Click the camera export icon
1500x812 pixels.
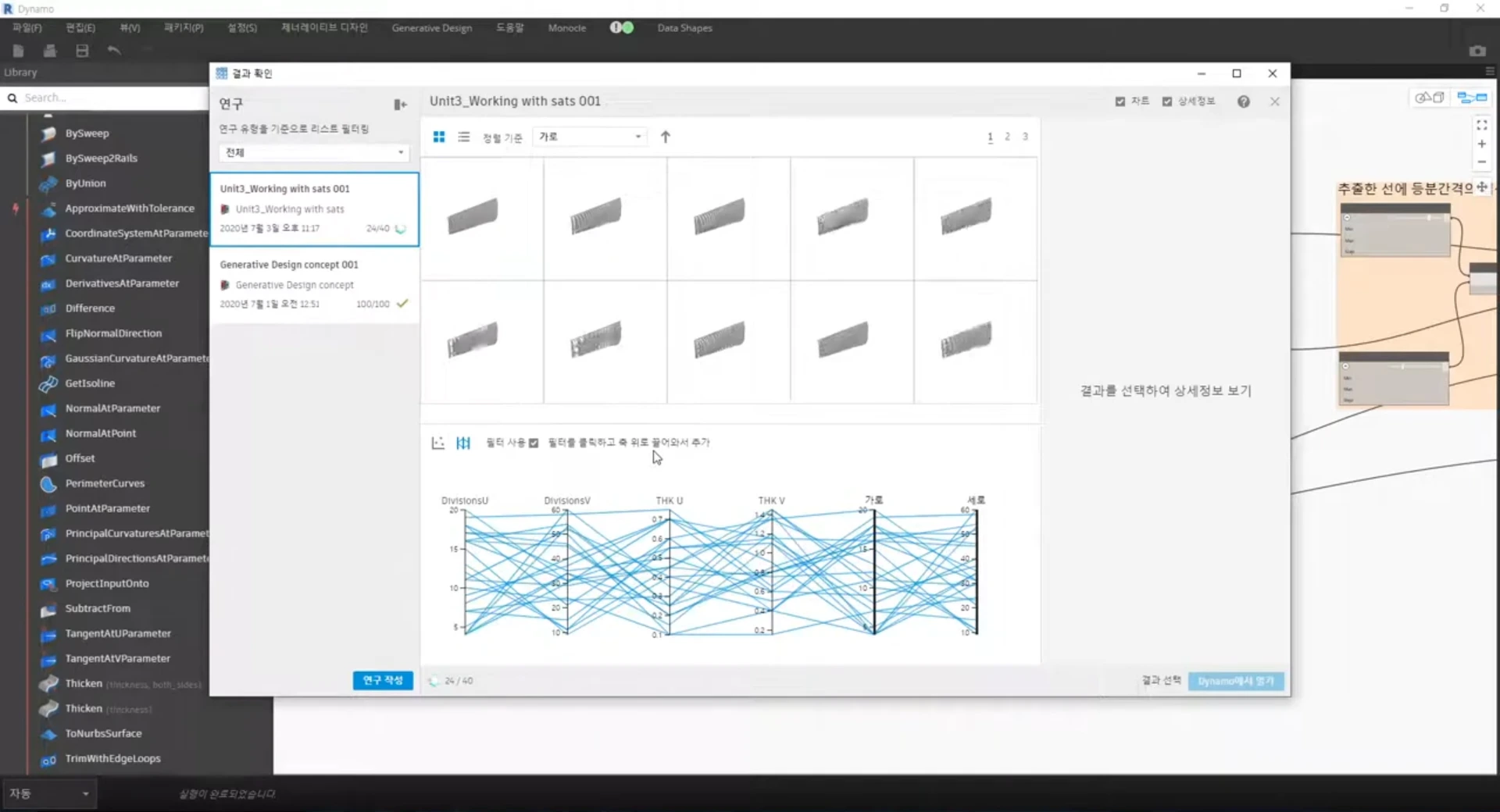[1477, 51]
